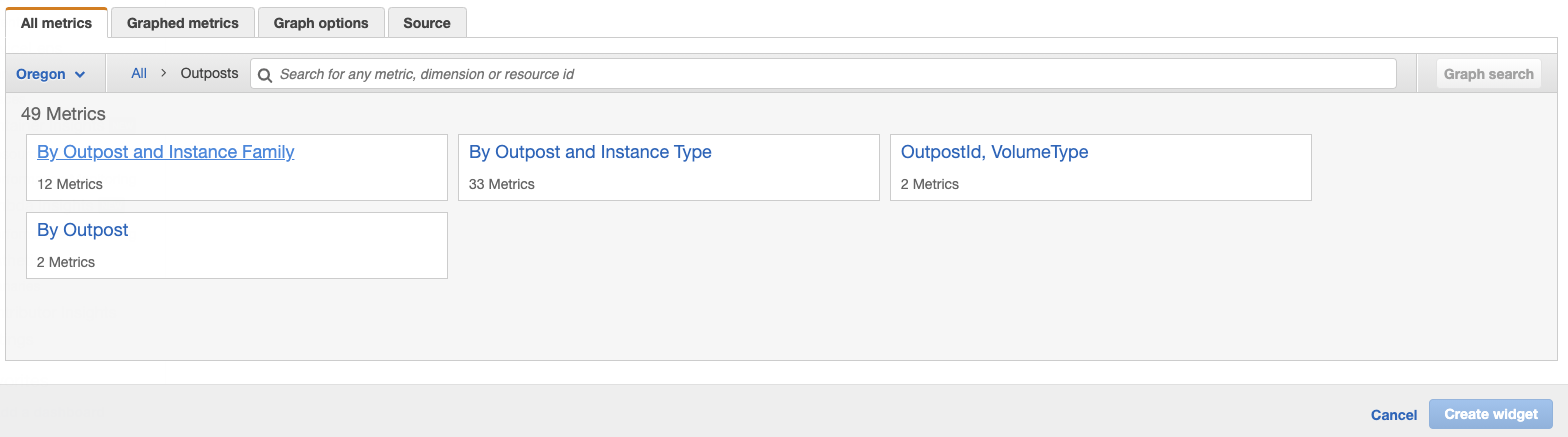1568x437 pixels.
Task: Click the Outposts breadcrumb item
Action: point(209,73)
